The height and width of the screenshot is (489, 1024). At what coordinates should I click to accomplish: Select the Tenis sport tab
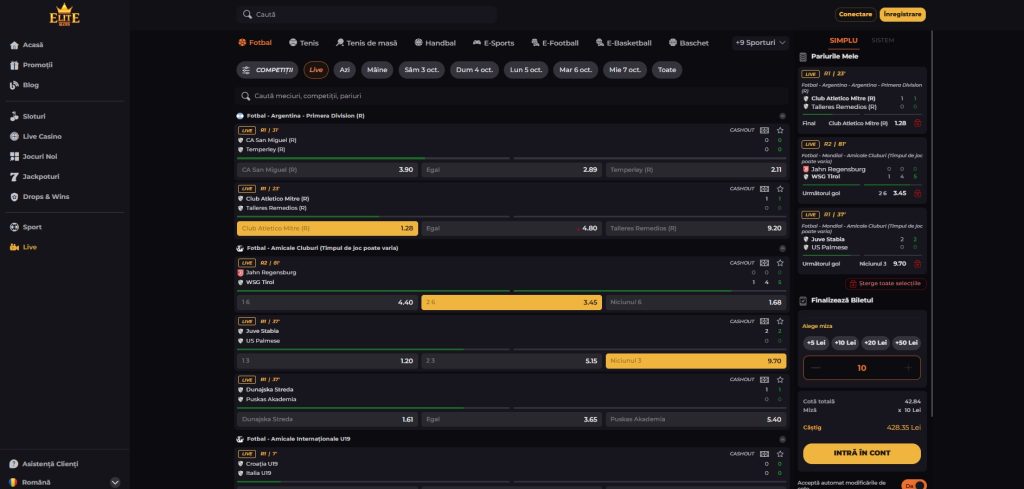(304, 43)
